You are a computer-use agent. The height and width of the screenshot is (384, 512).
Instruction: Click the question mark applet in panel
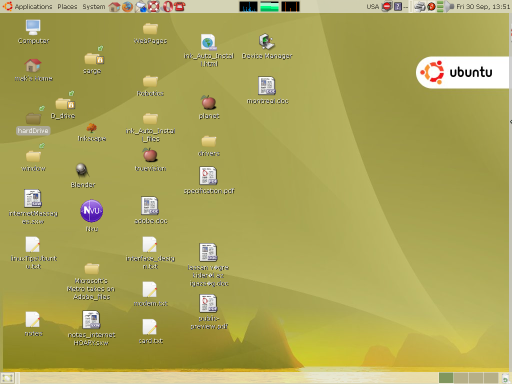click(398, 6)
